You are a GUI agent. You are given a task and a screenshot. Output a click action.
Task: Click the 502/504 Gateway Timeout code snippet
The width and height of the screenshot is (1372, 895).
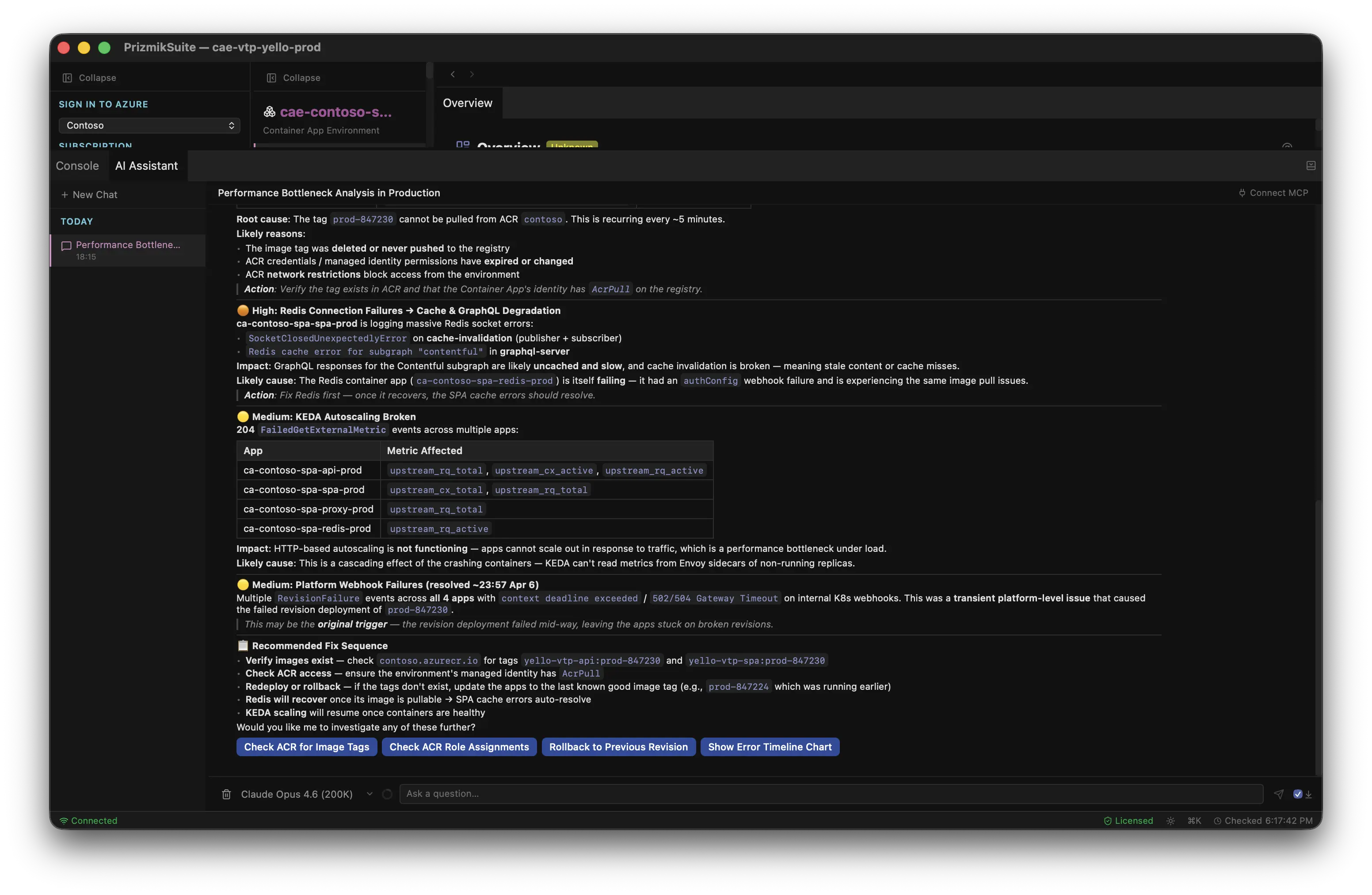coord(715,599)
